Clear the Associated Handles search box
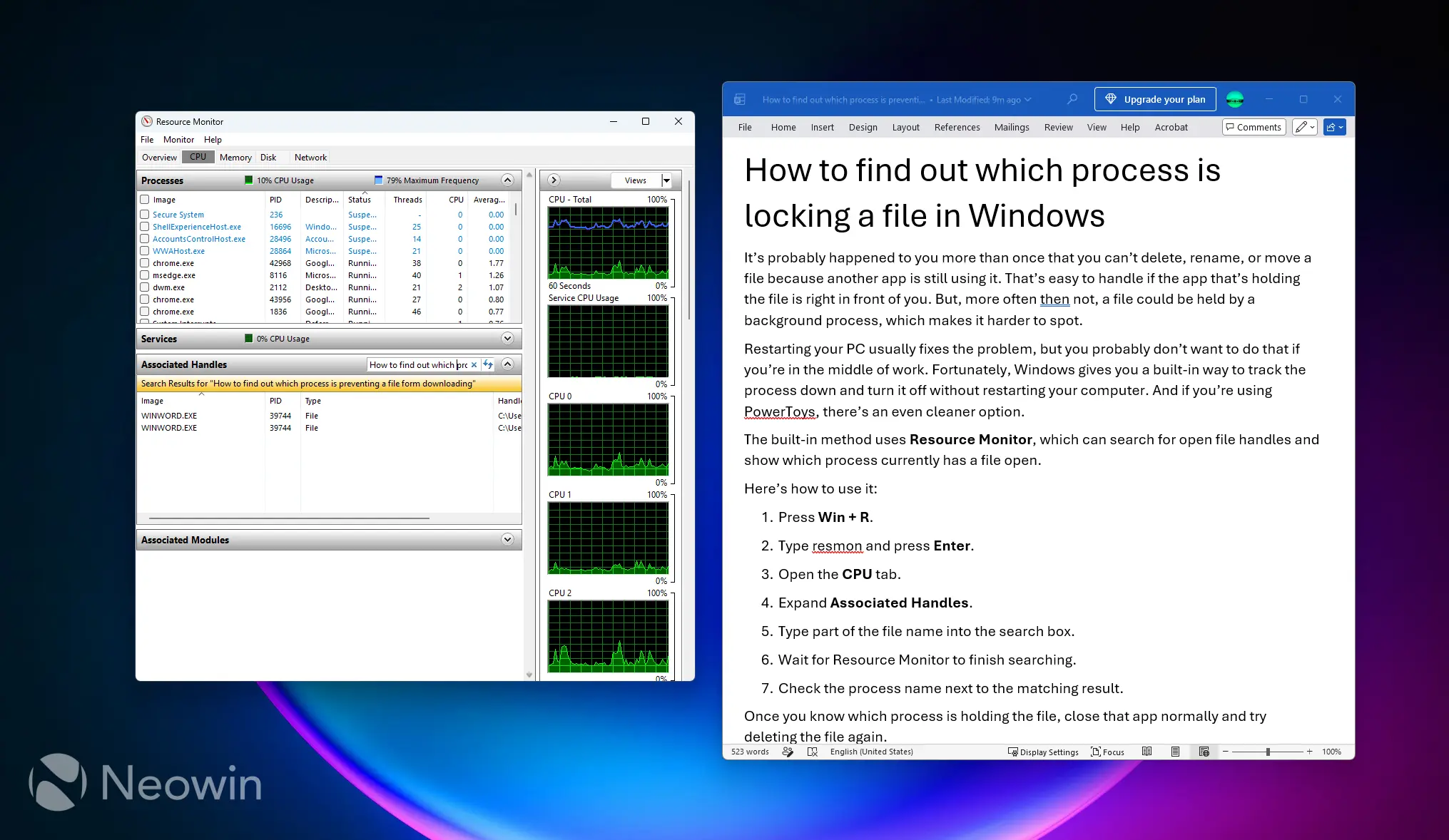 point(474,364)
